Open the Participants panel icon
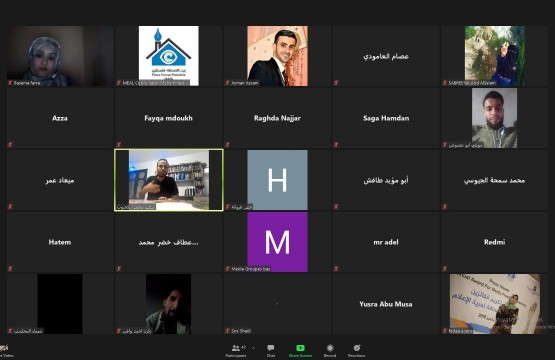Viewport: 555px width, 360px height. pyautogui.click(x=235, y=348)
